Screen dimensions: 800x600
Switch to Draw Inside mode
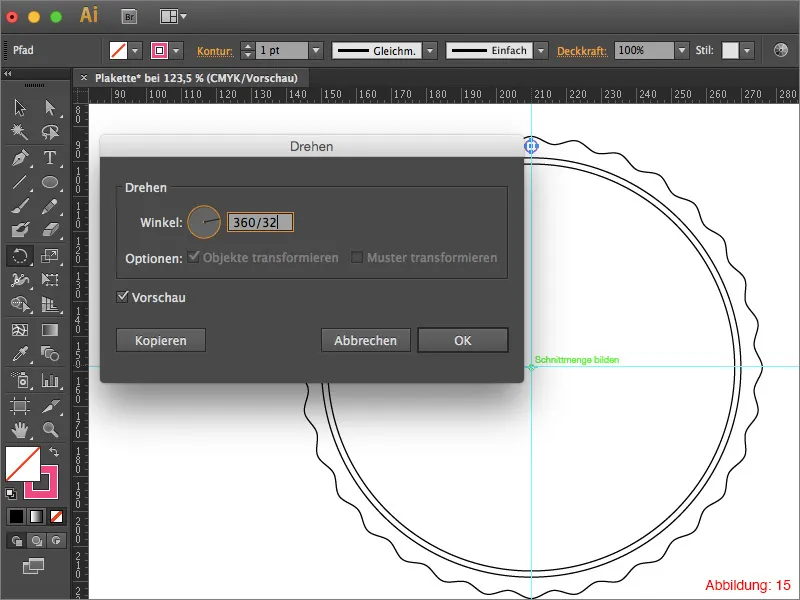pos(56,540)
